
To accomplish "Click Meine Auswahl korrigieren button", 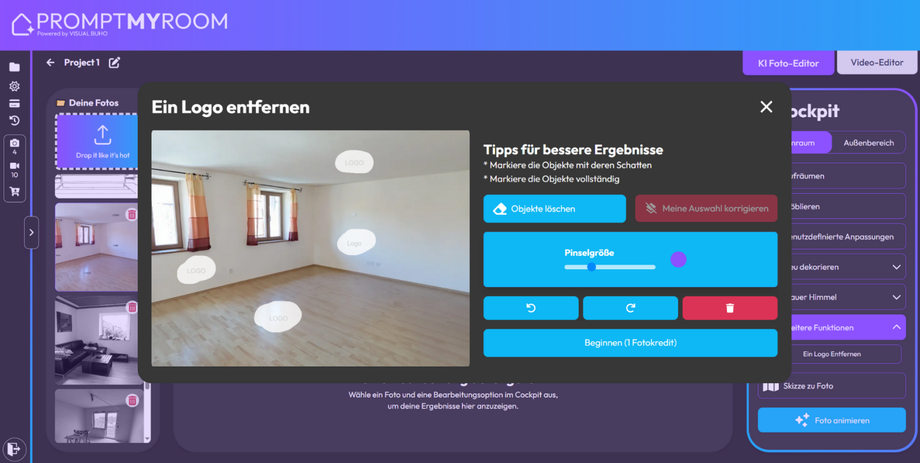I will click(706, 209).
